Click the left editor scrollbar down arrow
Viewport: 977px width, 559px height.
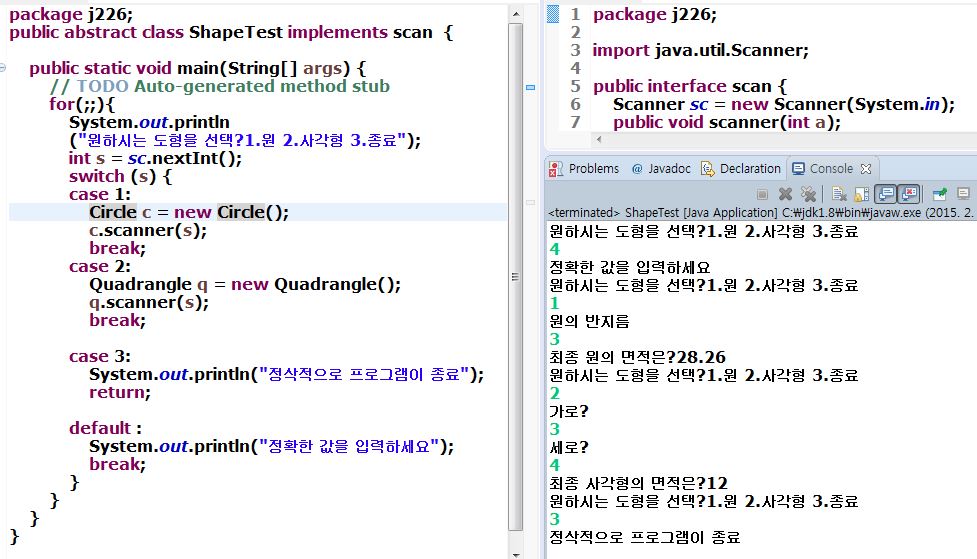[x=515, y=553]
